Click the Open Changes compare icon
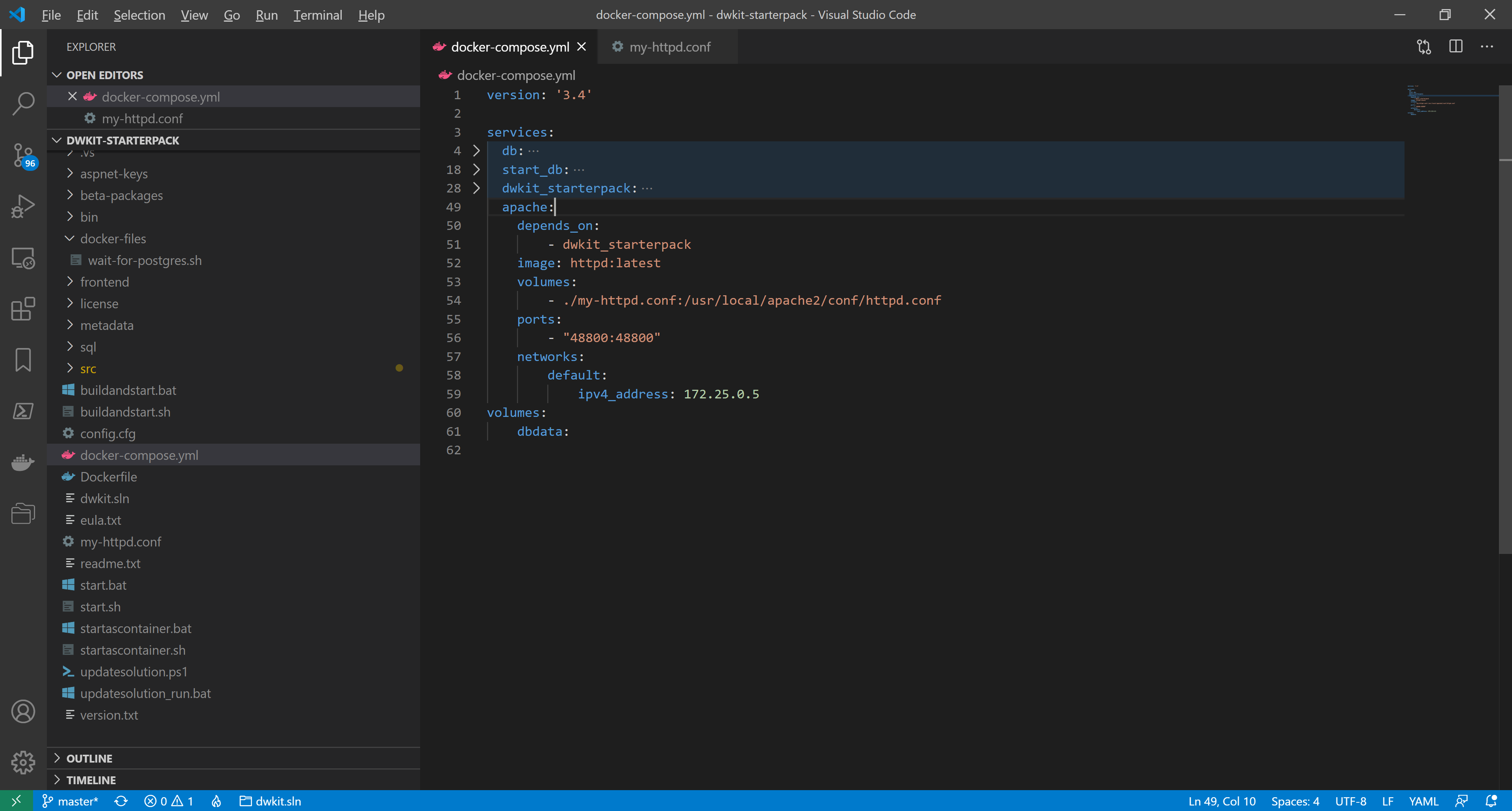 pos(1423,47)
